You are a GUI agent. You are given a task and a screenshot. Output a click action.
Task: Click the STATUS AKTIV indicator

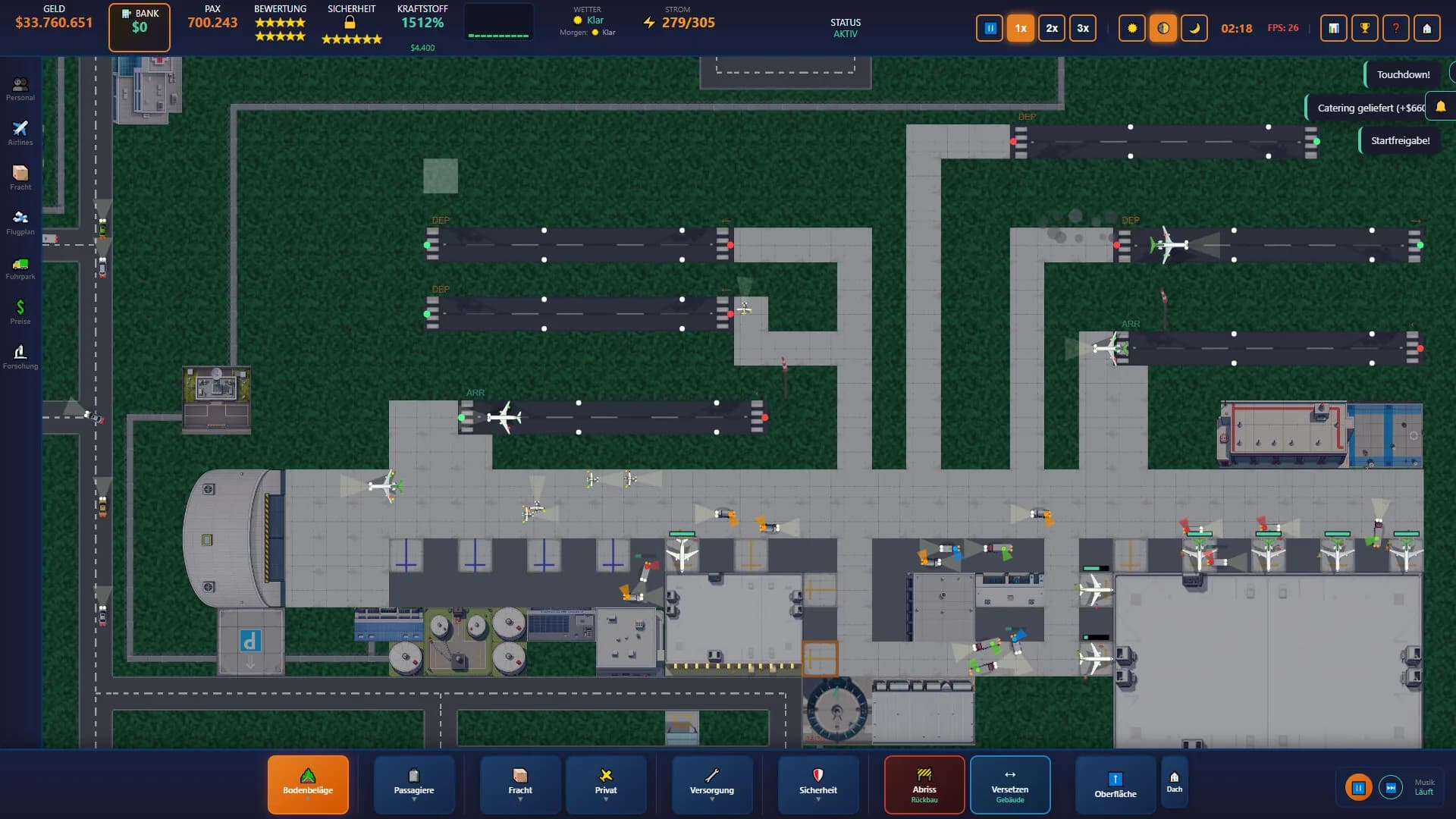[845, 28]
